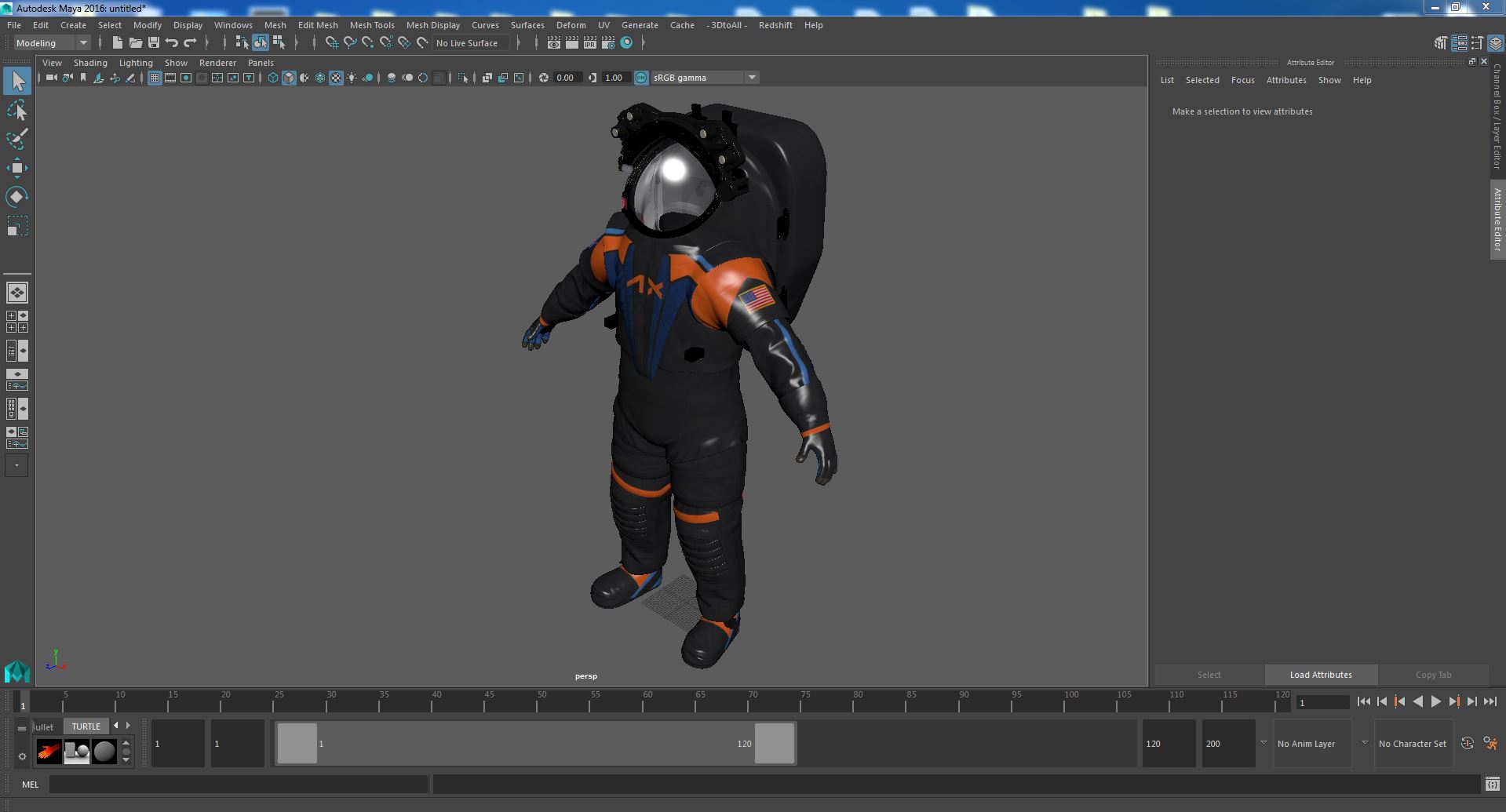Toggle textured display checker icon

tap(336, 78)
